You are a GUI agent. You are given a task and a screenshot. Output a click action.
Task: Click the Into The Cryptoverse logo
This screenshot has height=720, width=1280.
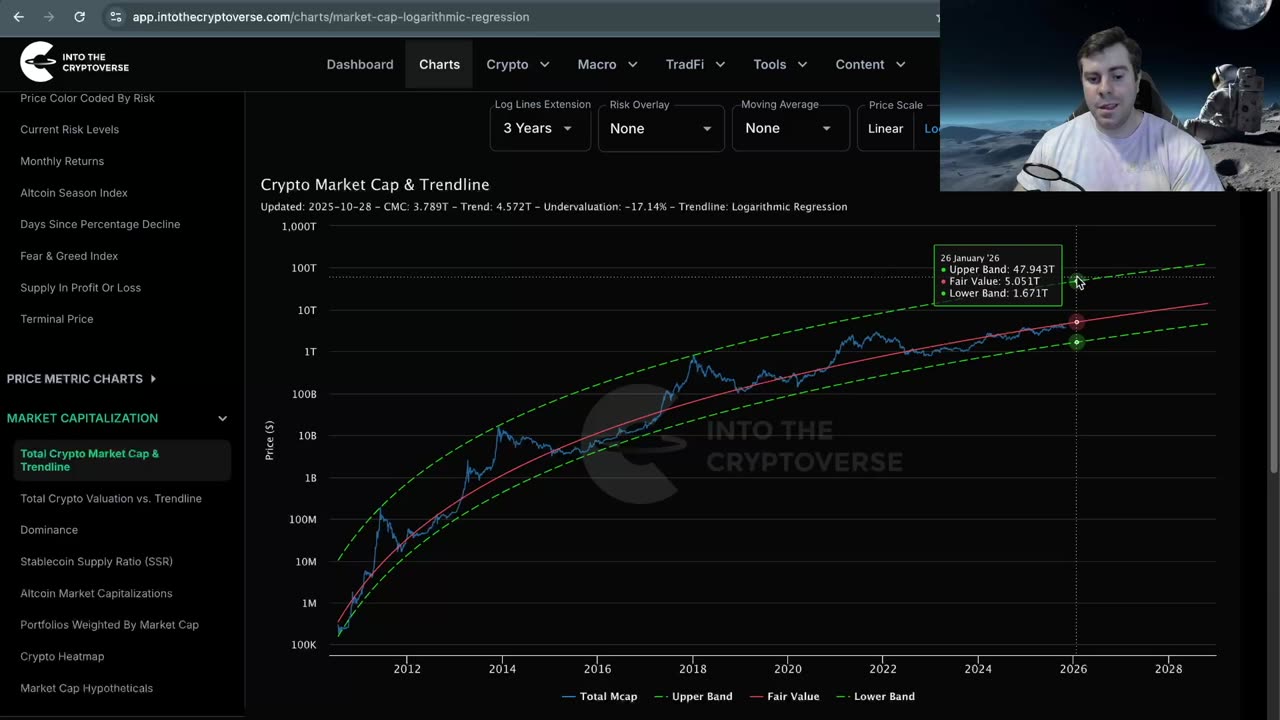coord(75,62)
